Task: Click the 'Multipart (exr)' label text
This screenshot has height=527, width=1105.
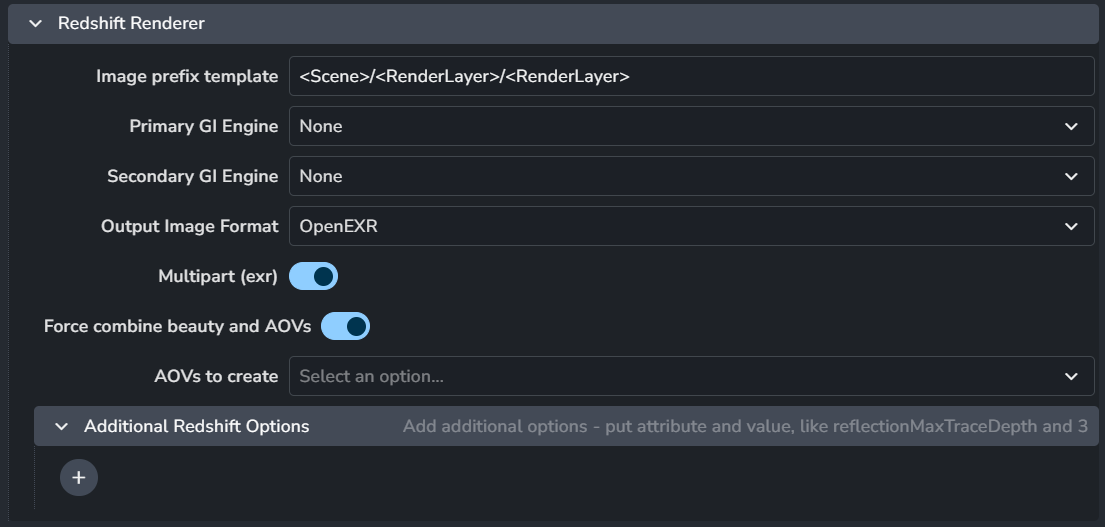Action: (x=217, y=276)
